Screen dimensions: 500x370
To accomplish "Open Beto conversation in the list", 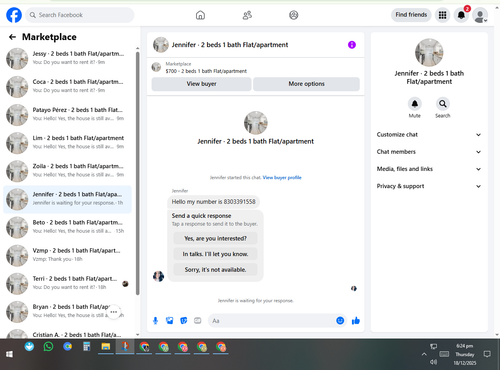I will (x=67, y=227).
